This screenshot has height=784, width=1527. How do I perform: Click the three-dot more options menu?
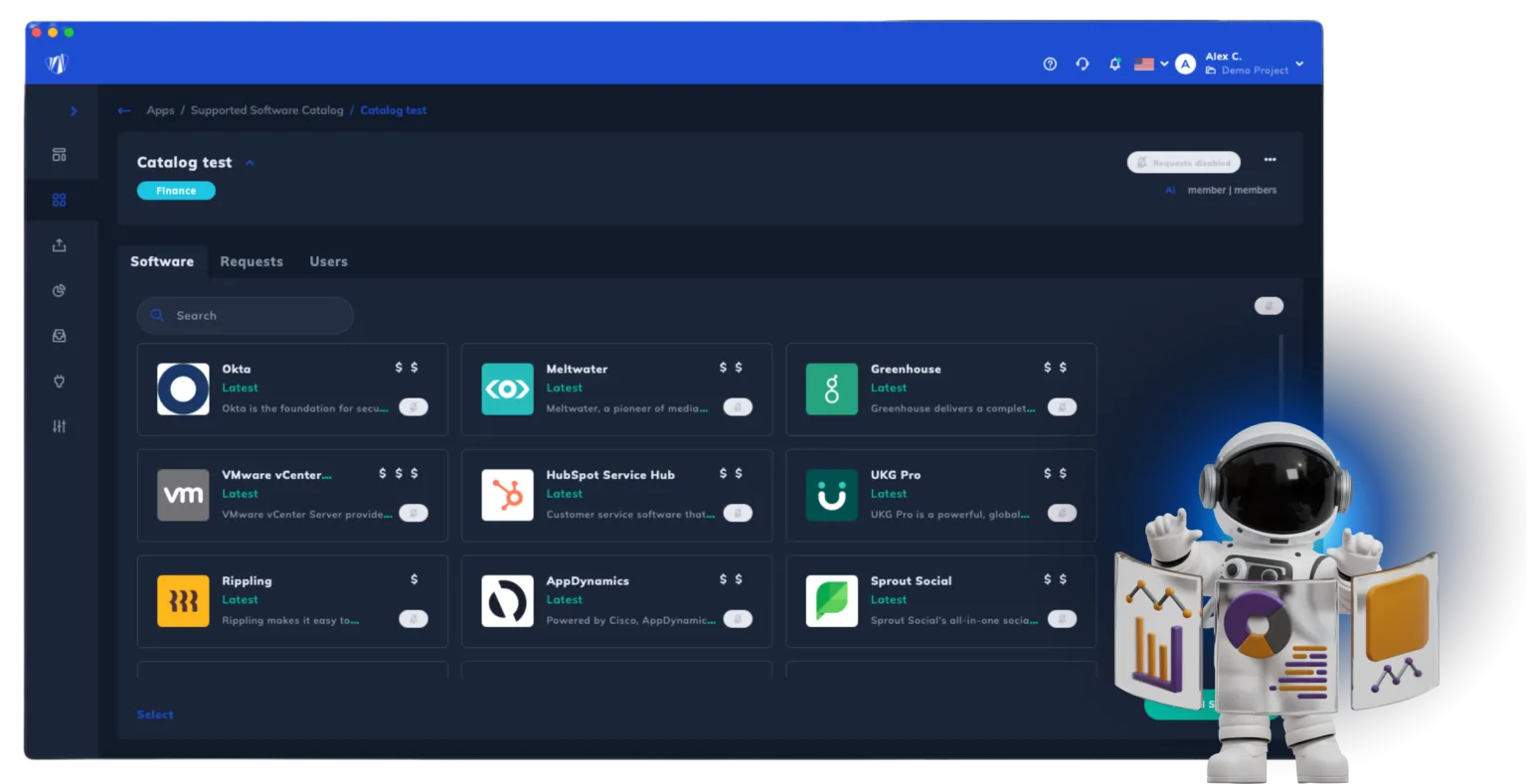click(x=1270, y=160)
